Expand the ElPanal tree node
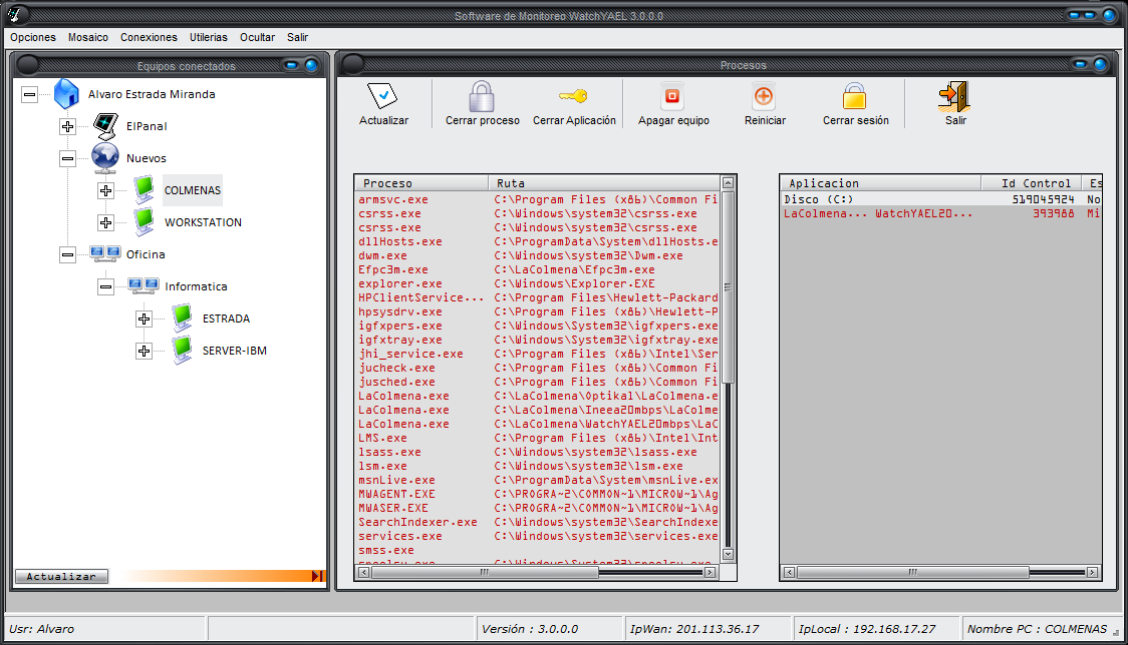 (x=68, y=127)
